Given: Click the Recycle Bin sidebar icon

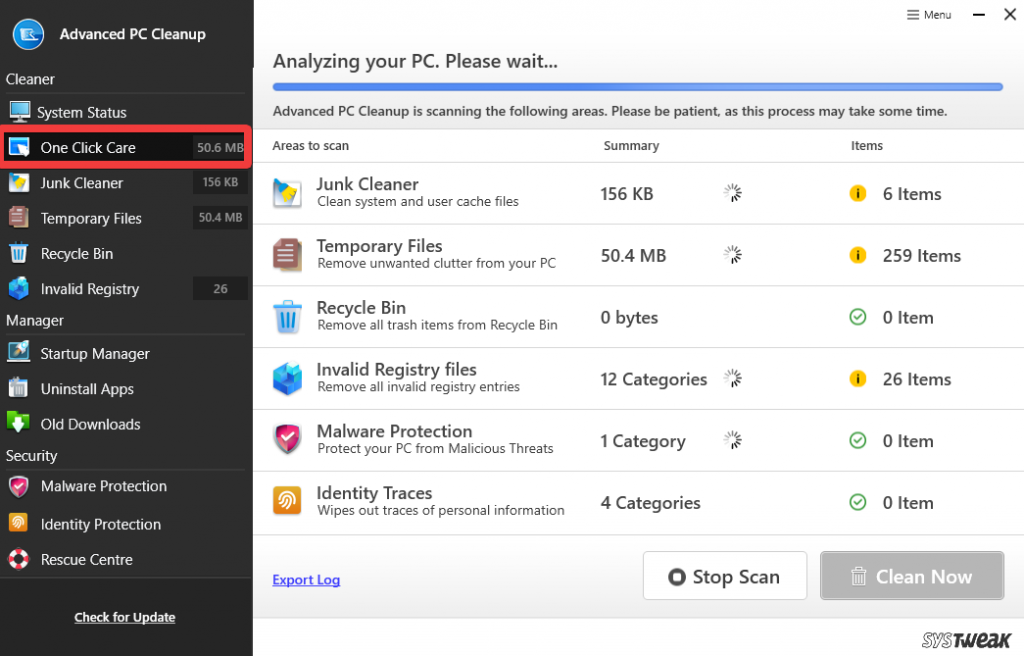Looking at the screenshot, I should click(x=19, y=253).
